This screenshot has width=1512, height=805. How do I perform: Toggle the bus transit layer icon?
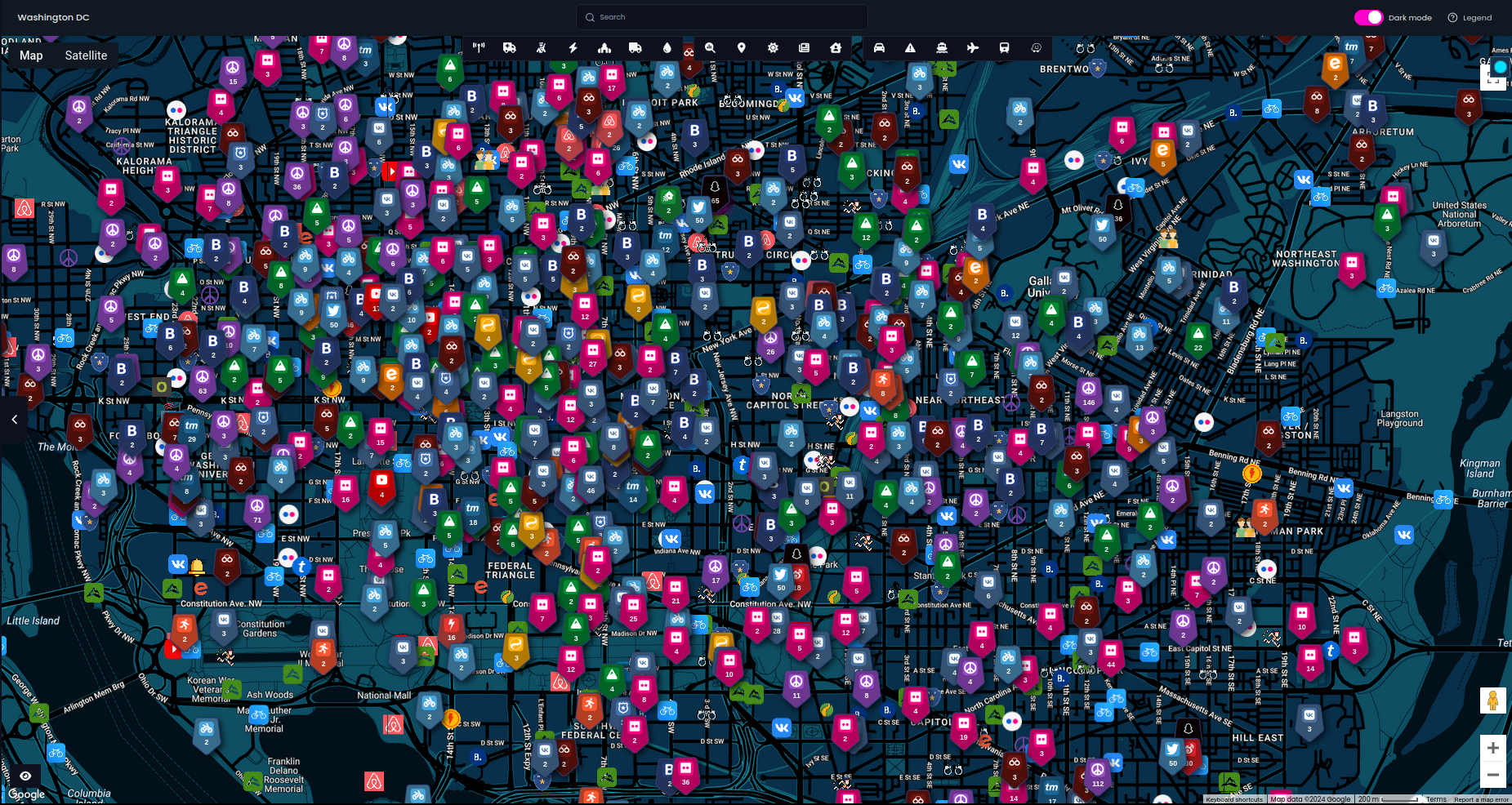[1005, 48]
